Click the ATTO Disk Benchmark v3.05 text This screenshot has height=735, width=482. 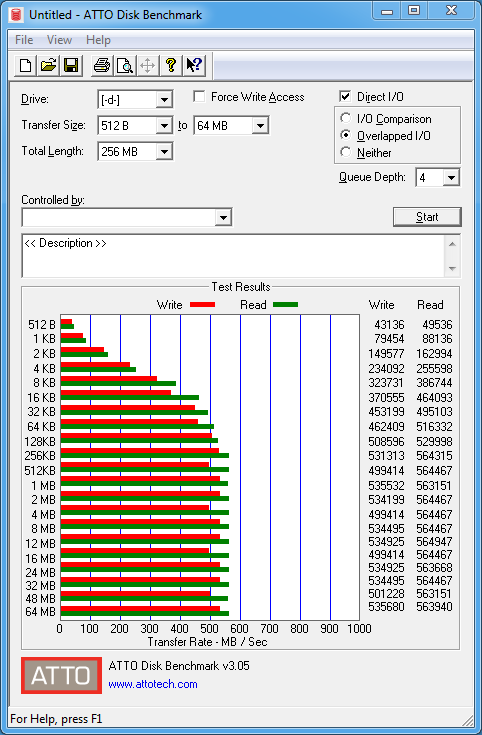[x=179, y=666]
